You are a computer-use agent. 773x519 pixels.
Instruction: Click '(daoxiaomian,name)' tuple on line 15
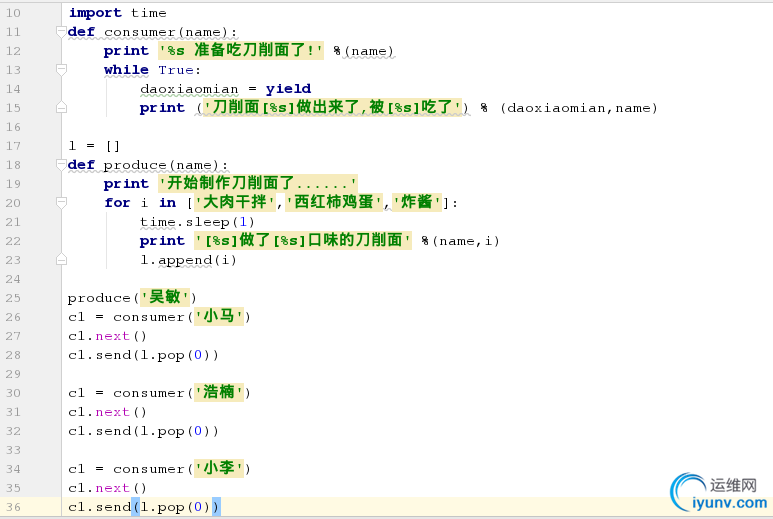(579, 108)
